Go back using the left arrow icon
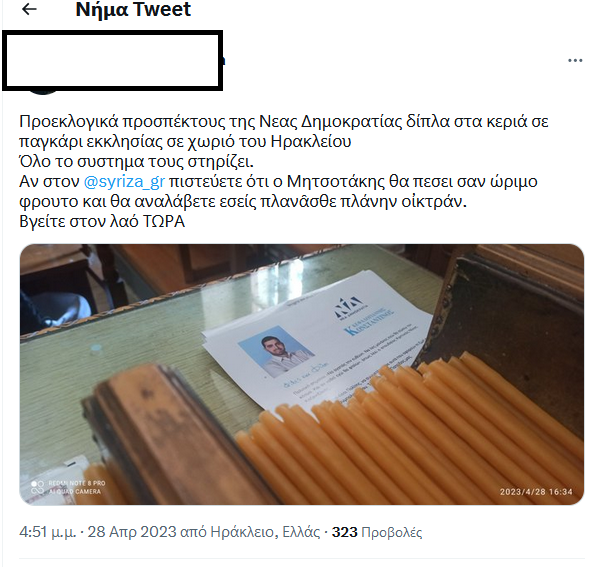The width and height of the screenshot is (597, 567). 29,9
